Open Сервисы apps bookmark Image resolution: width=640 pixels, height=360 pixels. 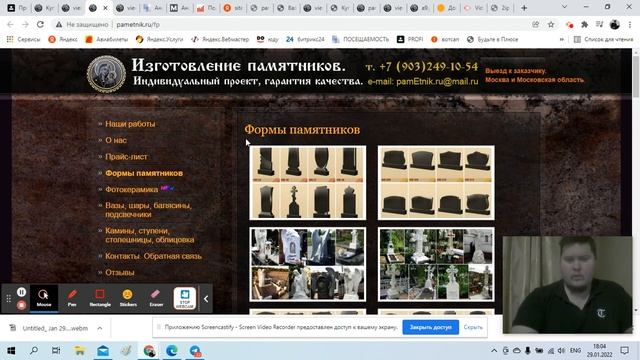23,39
